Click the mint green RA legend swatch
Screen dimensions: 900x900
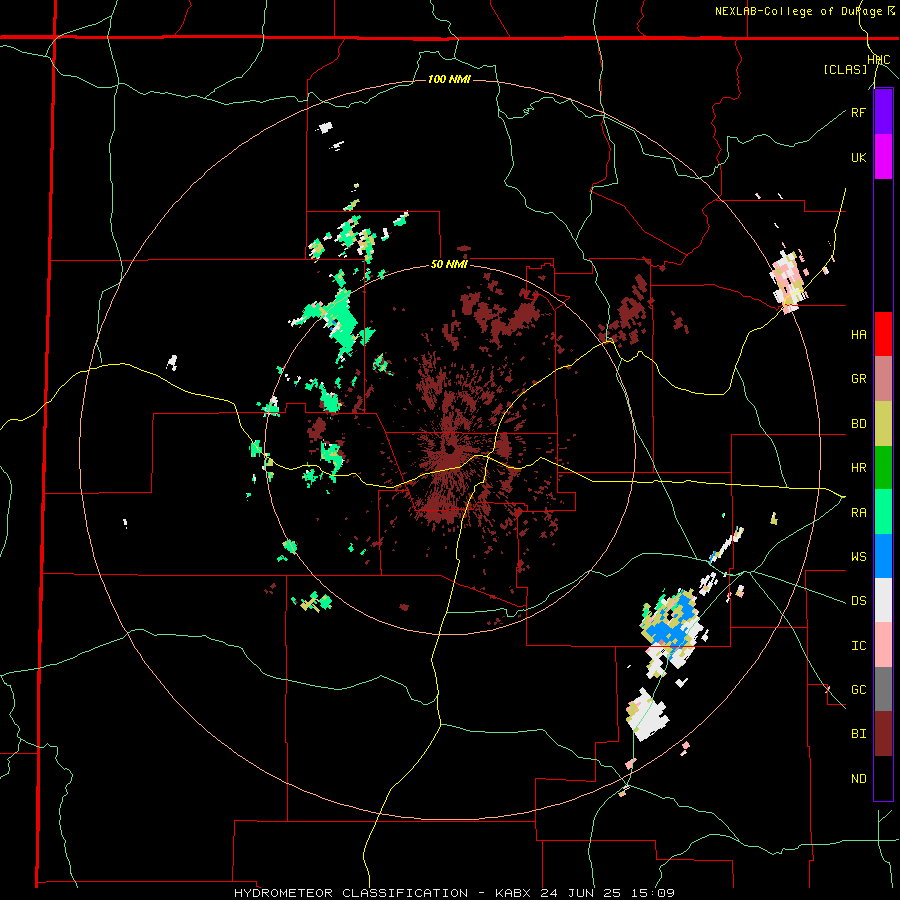883,511
